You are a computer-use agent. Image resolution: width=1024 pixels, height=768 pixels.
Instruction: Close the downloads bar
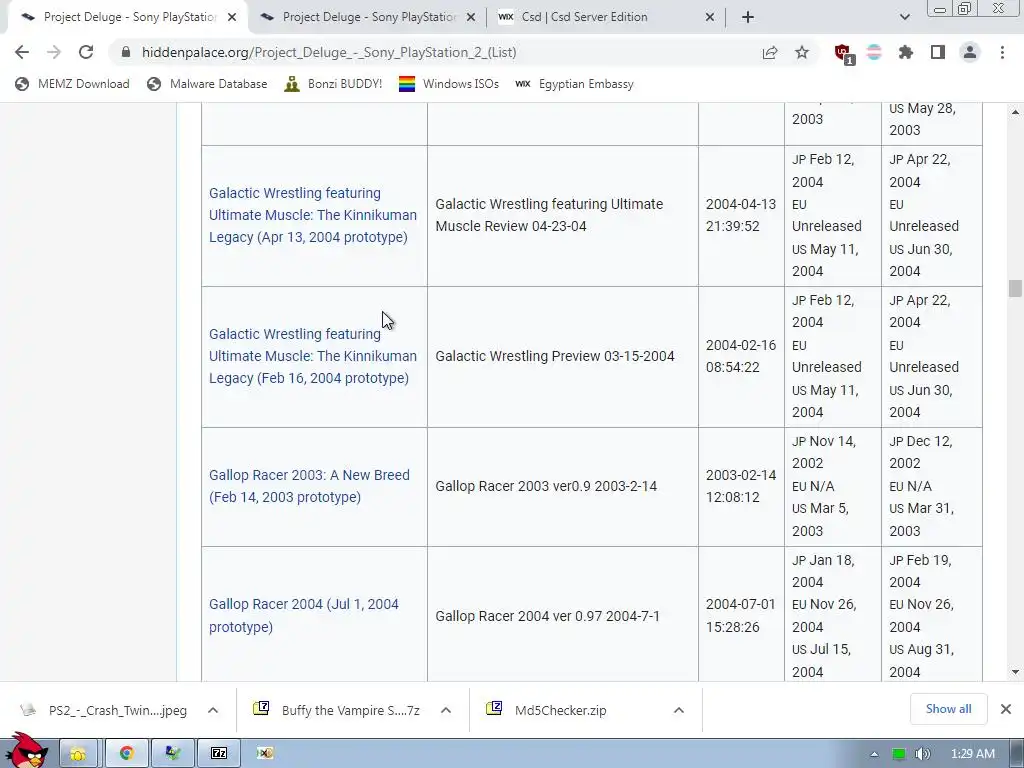[1006, 709]
